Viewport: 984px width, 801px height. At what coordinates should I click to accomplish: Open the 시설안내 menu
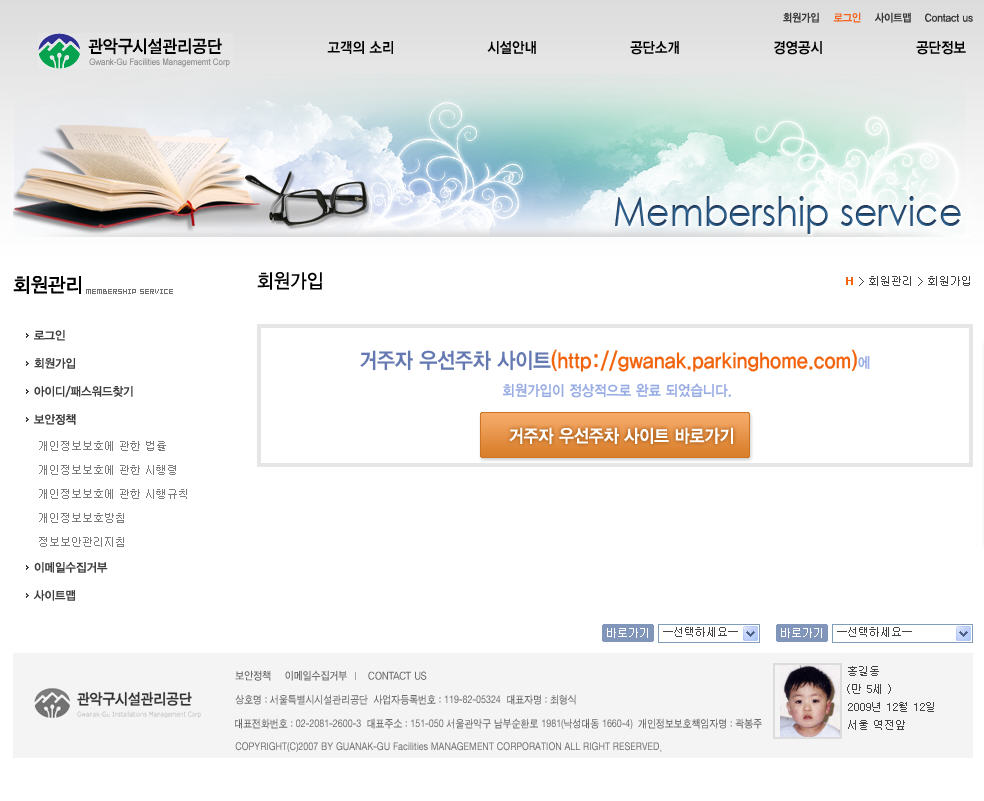tap(512, 48)
